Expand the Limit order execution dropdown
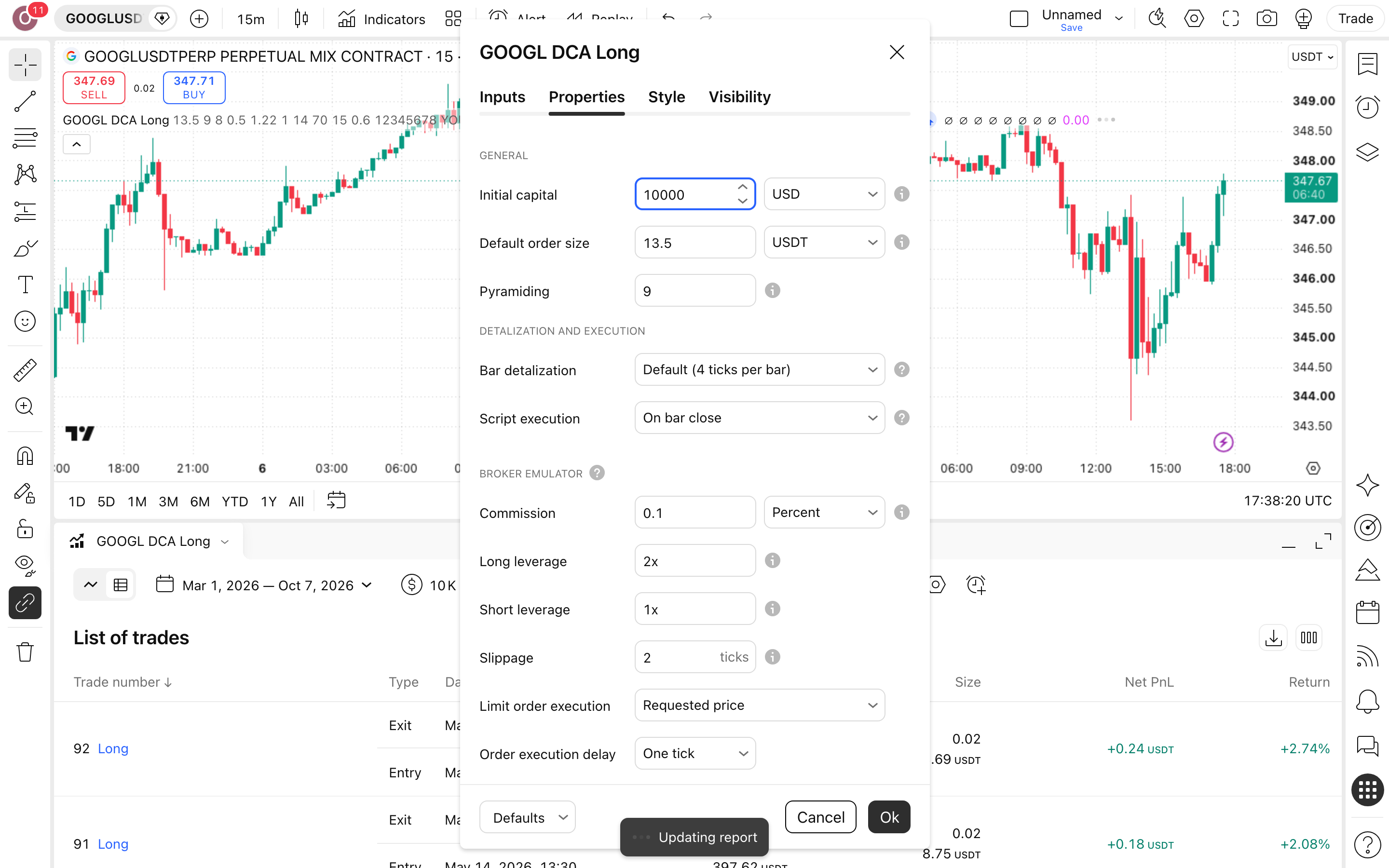The height and width of the screenshot is (868, 1389). (x=760, y=705)
